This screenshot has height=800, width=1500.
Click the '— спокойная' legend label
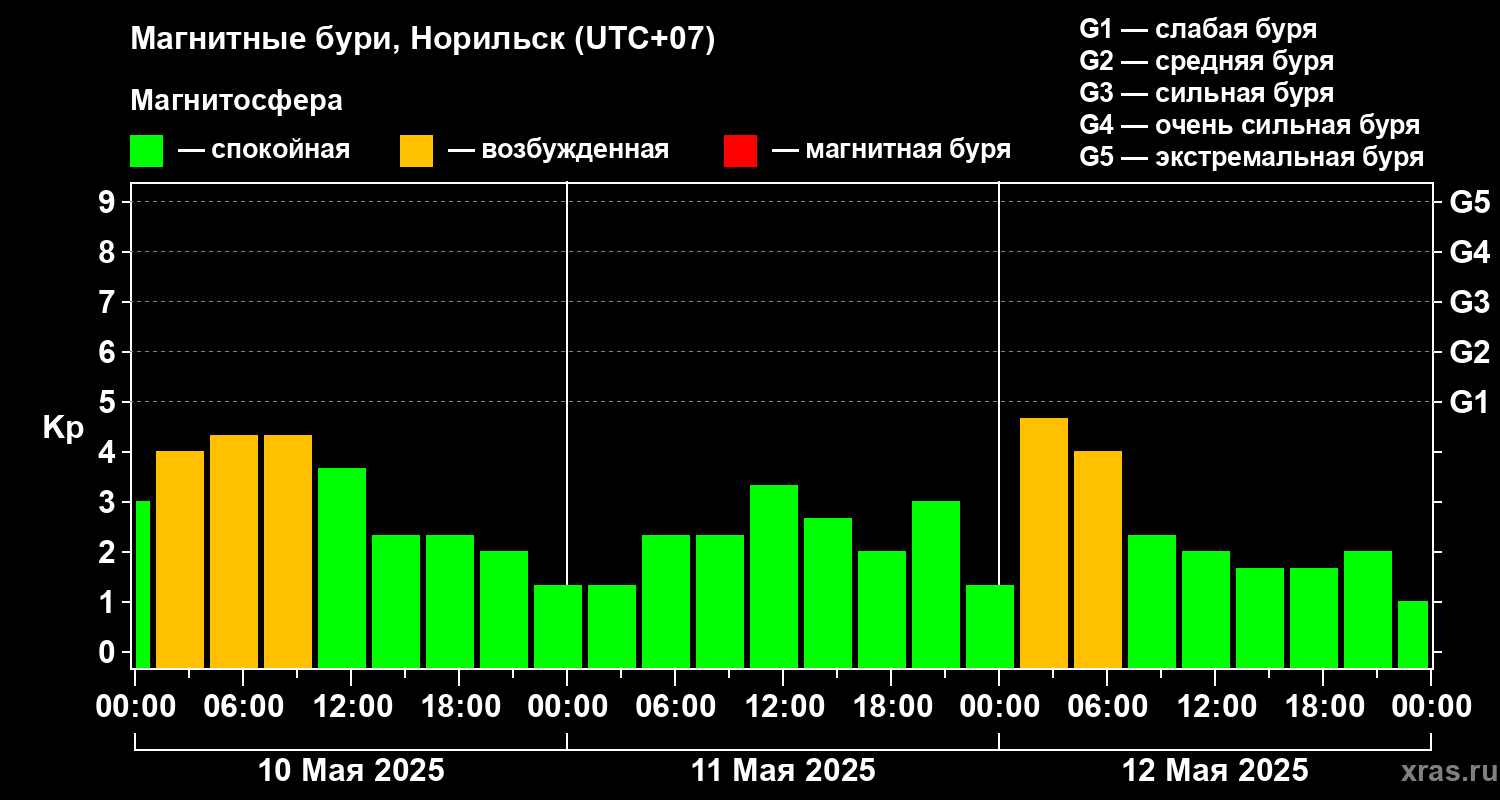264,150
